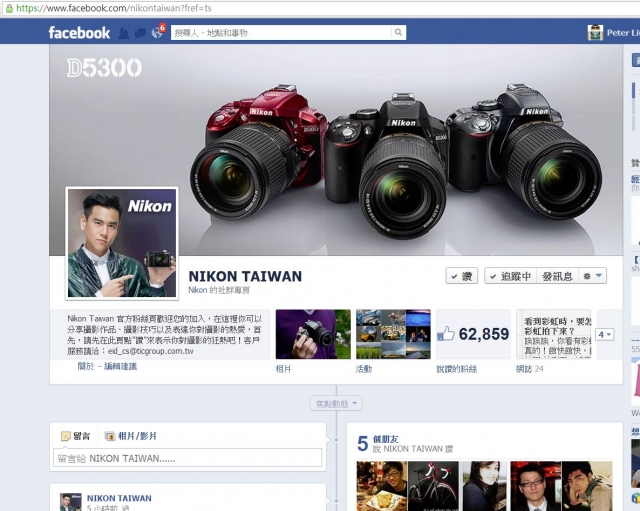The height and width of the screenshot is (511, 640).
Task: Open the friend photo showing a bicycle
Action: (433, 486)
